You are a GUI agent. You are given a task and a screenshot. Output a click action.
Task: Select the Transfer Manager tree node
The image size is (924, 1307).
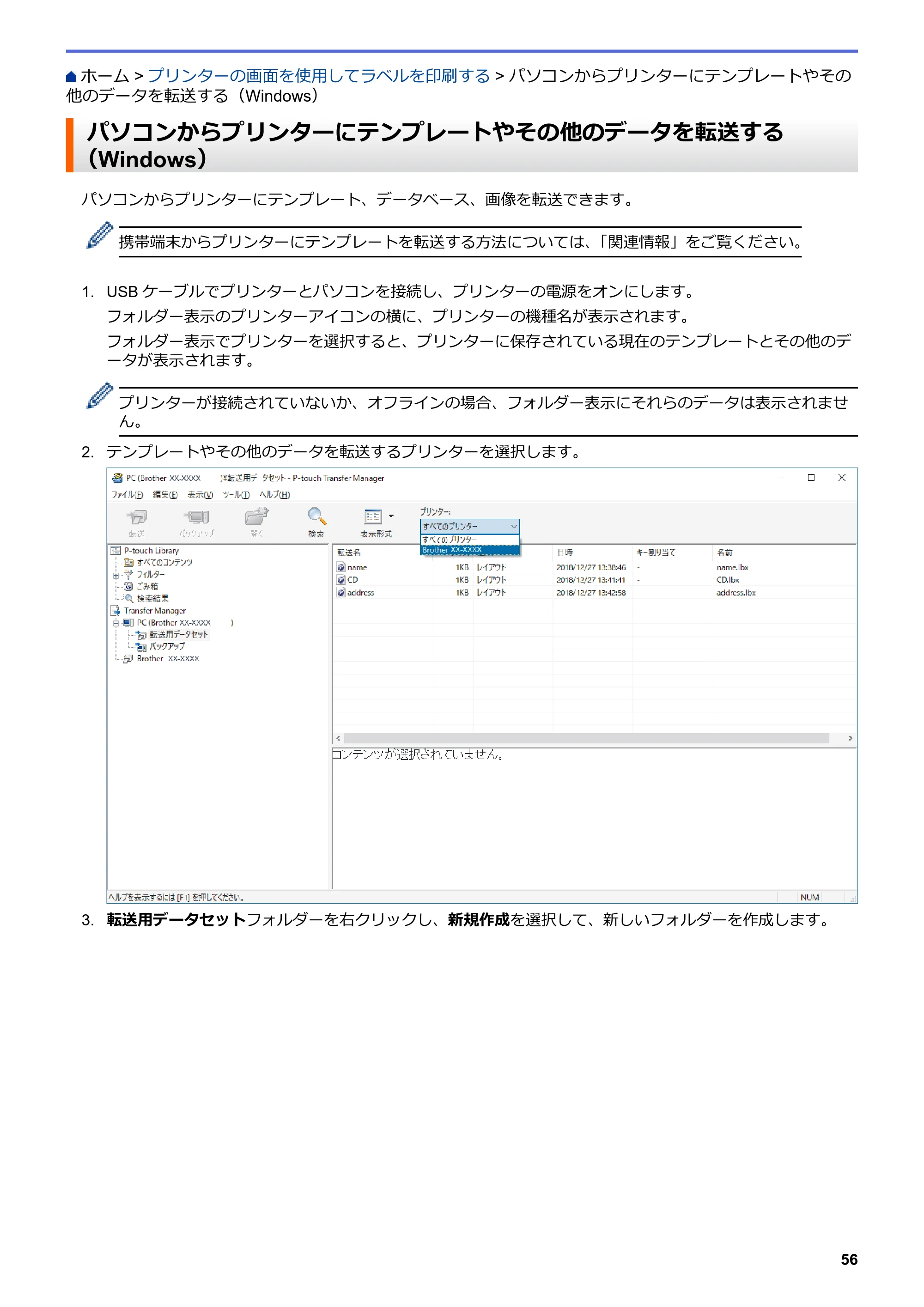coord(155,611)
